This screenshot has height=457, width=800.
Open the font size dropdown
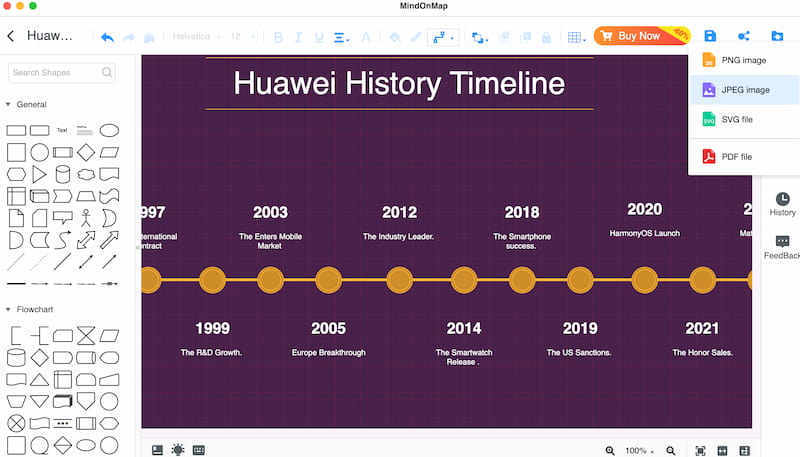coord(242,37)
